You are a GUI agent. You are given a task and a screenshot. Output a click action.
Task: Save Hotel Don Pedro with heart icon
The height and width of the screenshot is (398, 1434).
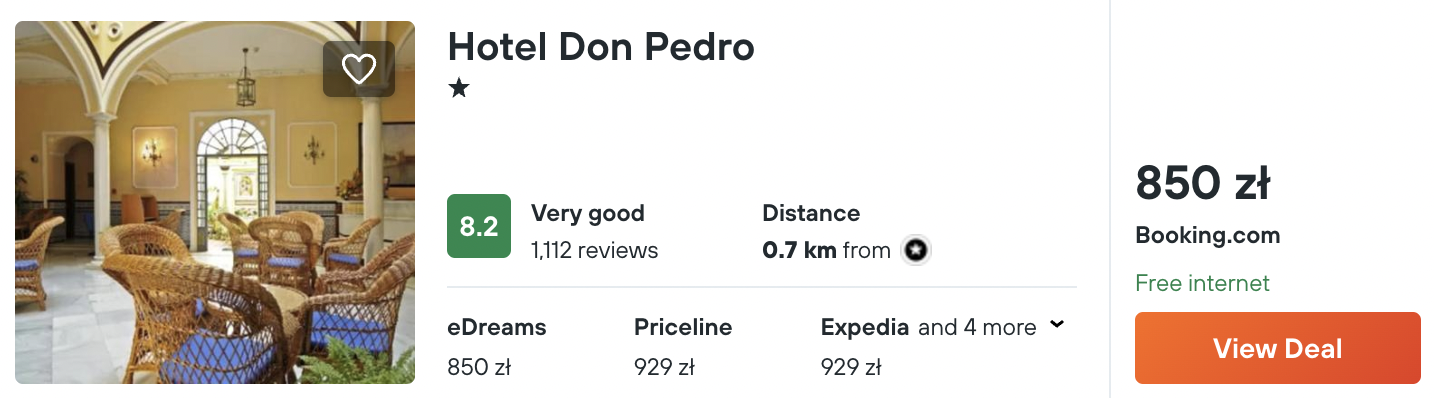[359, 68]
